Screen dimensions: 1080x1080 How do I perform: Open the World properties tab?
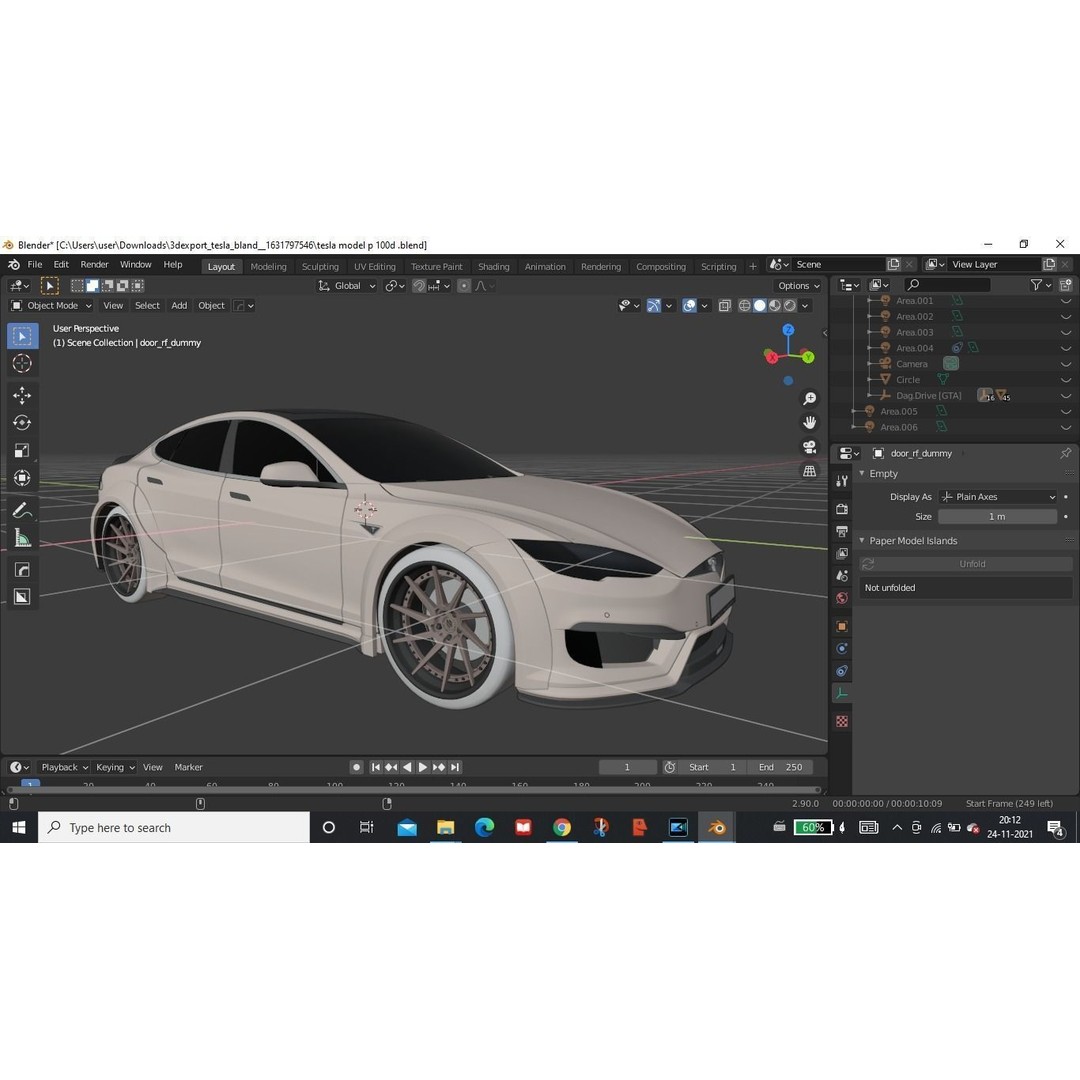pos(842,598)
